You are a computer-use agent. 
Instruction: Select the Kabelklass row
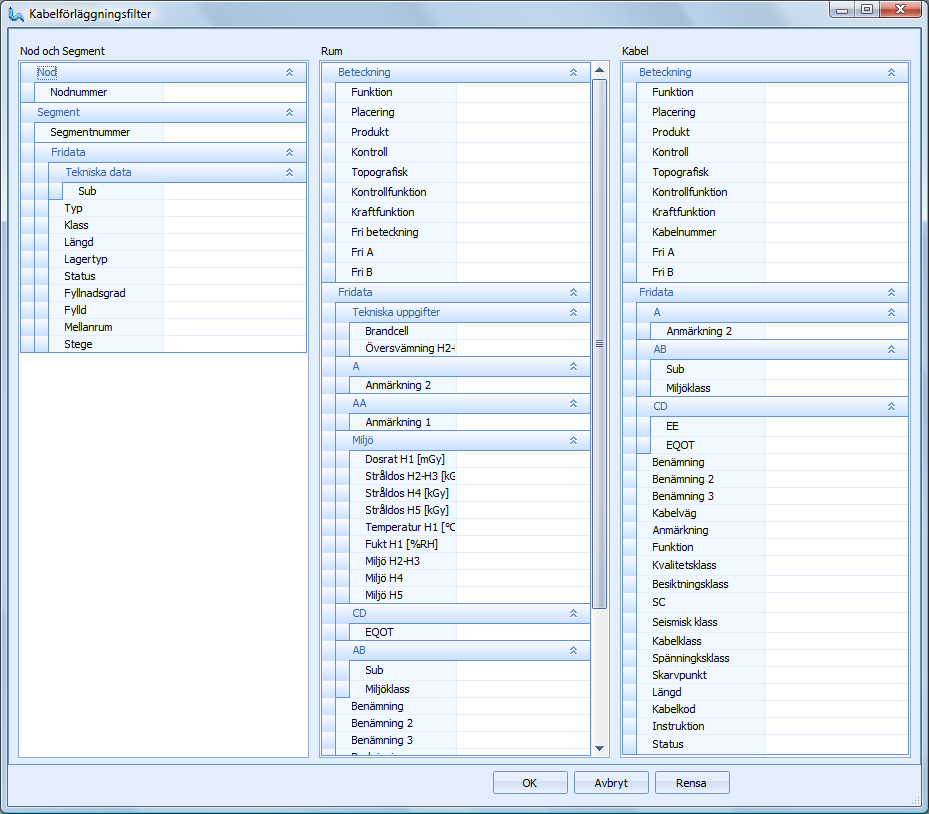(x=773, y=641)
